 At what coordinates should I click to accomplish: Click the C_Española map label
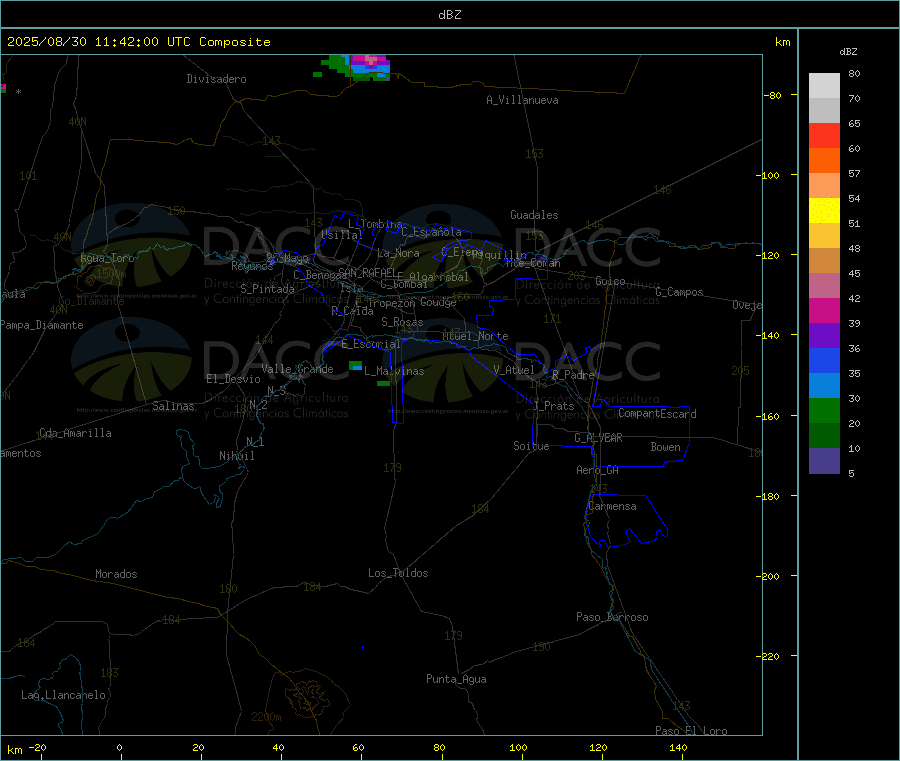432,232
